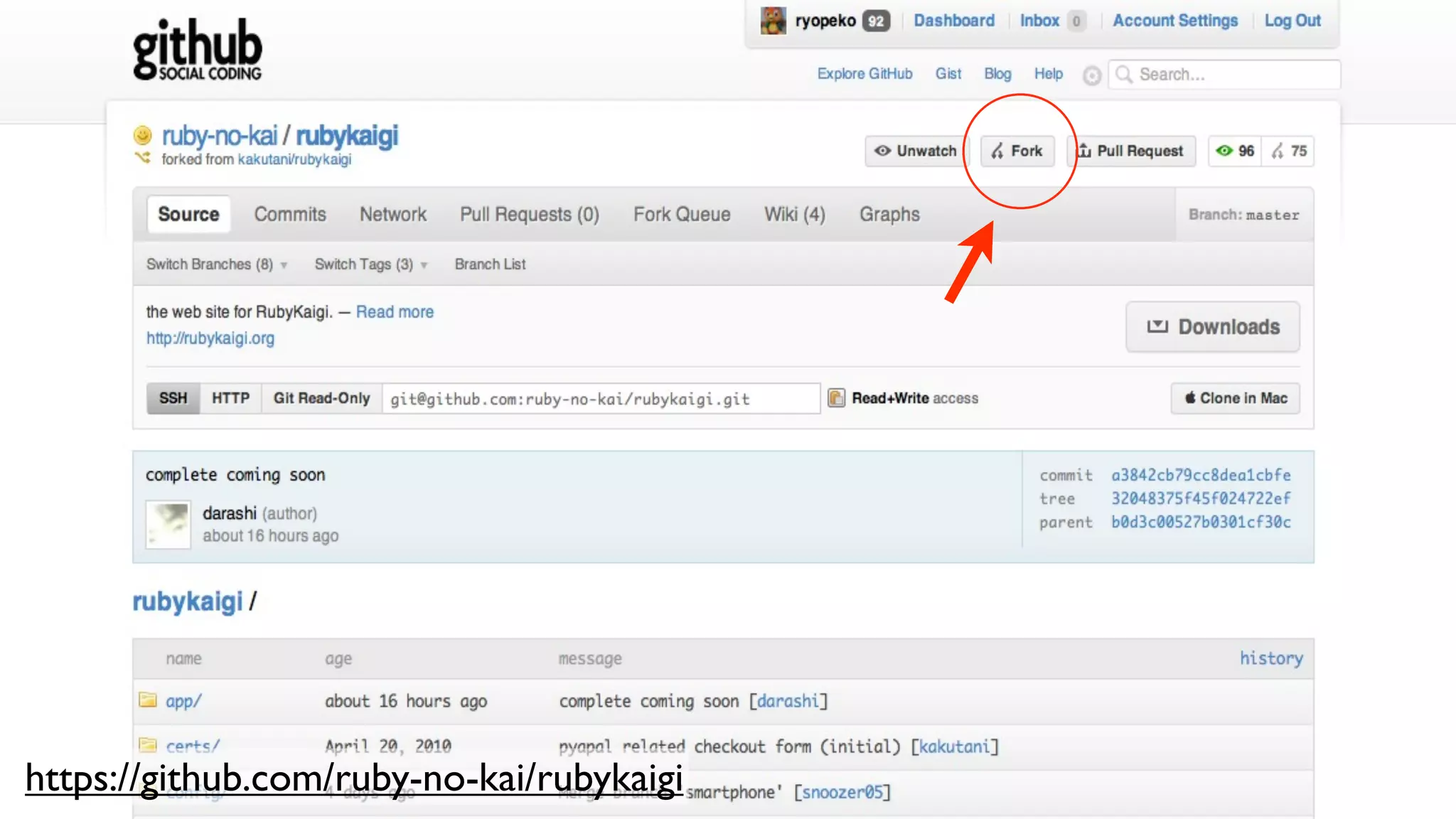This screenshot has height=819, width=1456.
Task: Click the fork count icon showing 75
Action: [1289, 151]
